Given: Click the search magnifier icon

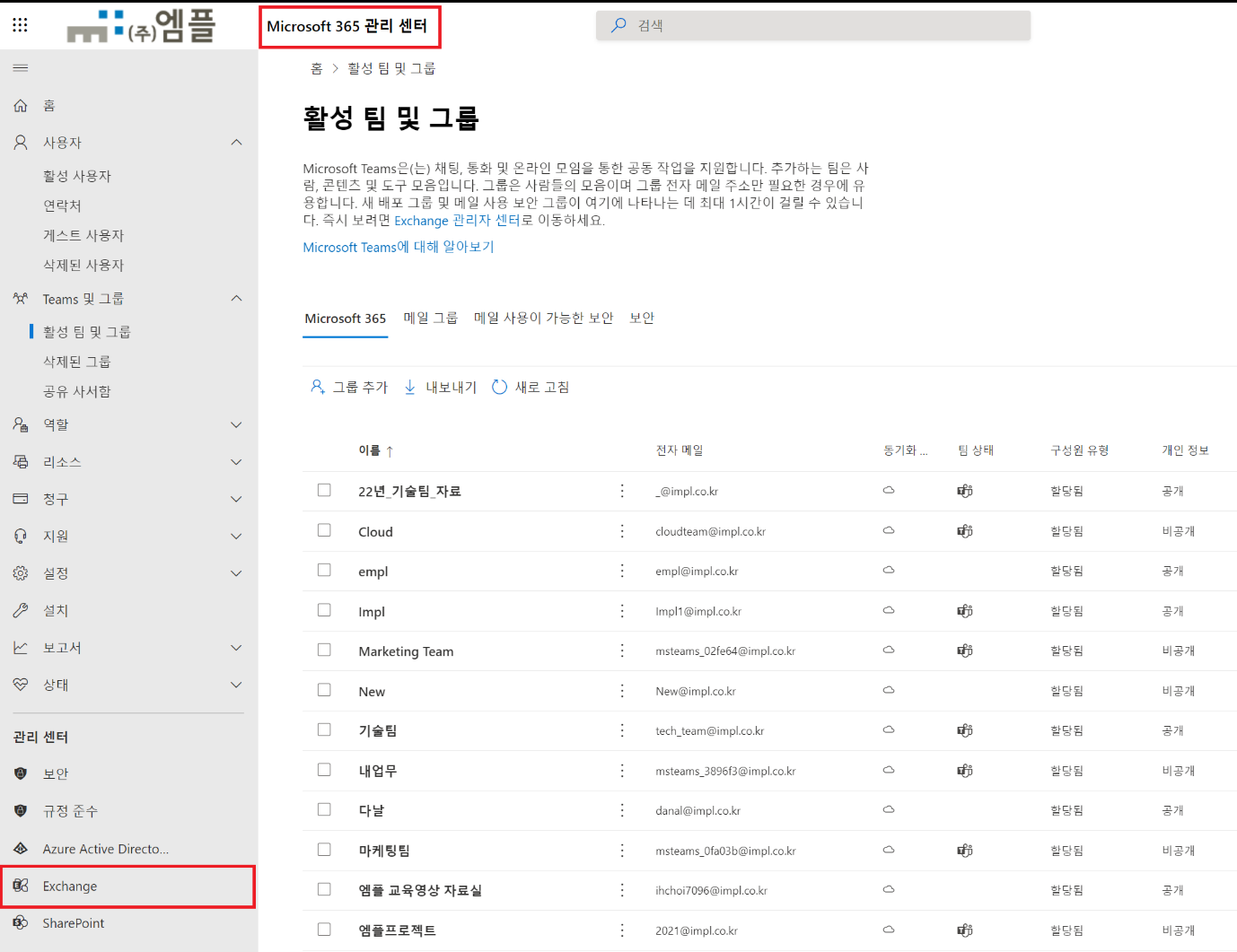Looking at the screenshot, I should coord(618,25).
